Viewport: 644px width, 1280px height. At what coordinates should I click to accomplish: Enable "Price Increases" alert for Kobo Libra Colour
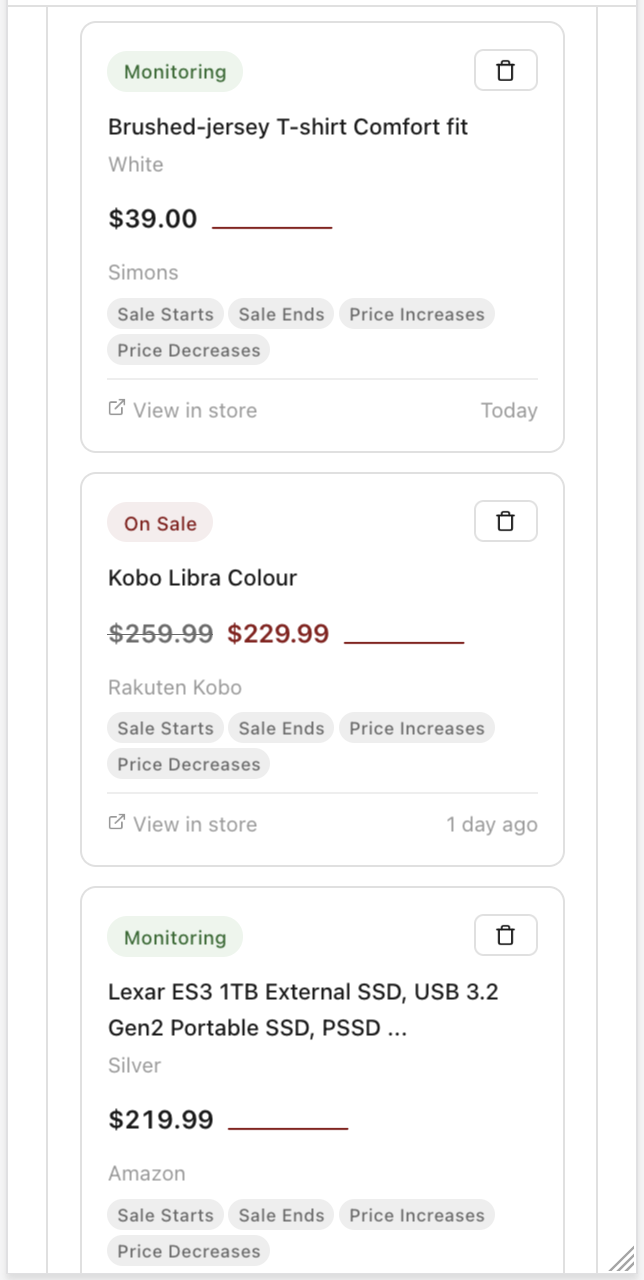point(416,727)
